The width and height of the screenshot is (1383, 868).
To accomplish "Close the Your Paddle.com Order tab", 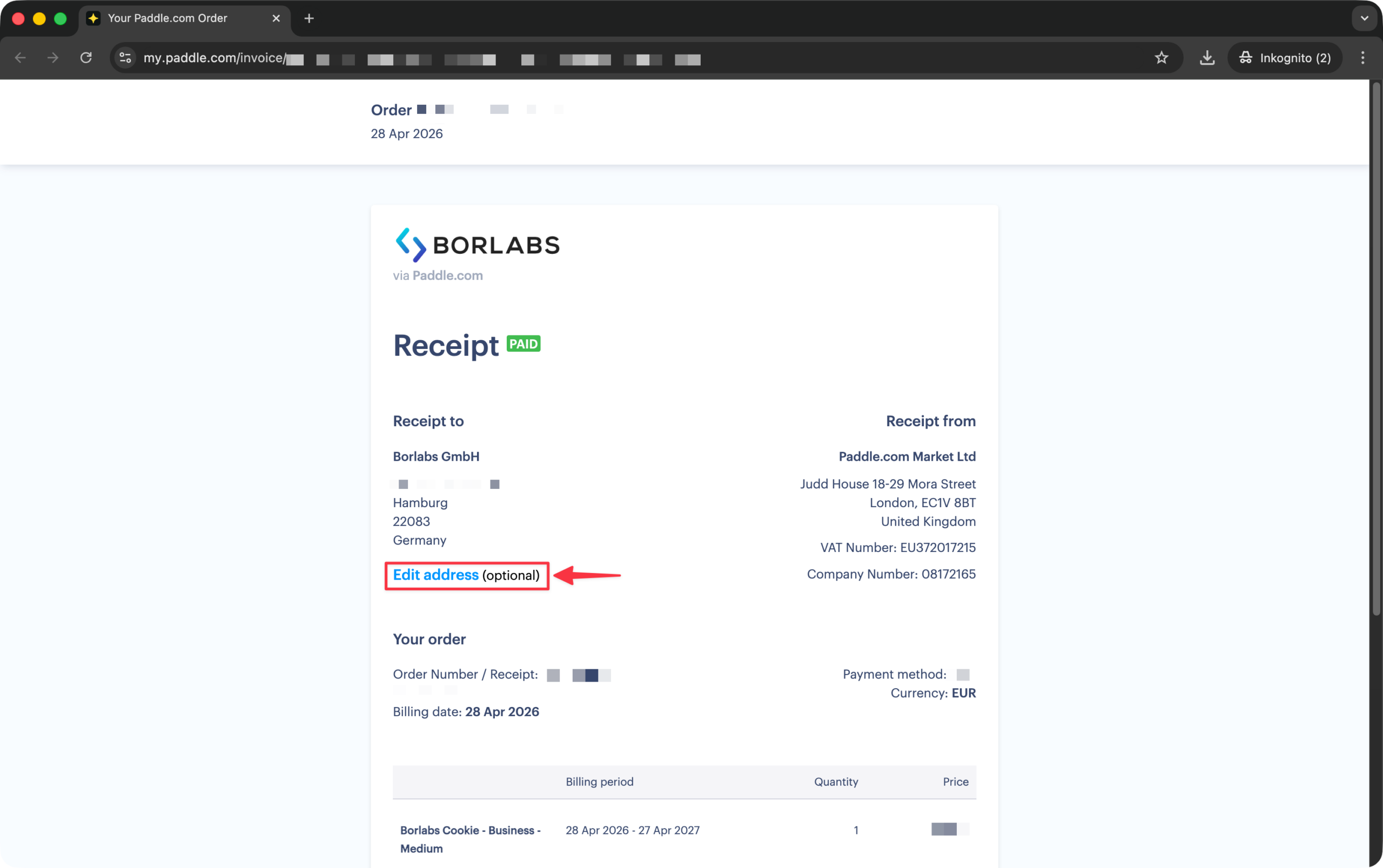I will 276,18.
